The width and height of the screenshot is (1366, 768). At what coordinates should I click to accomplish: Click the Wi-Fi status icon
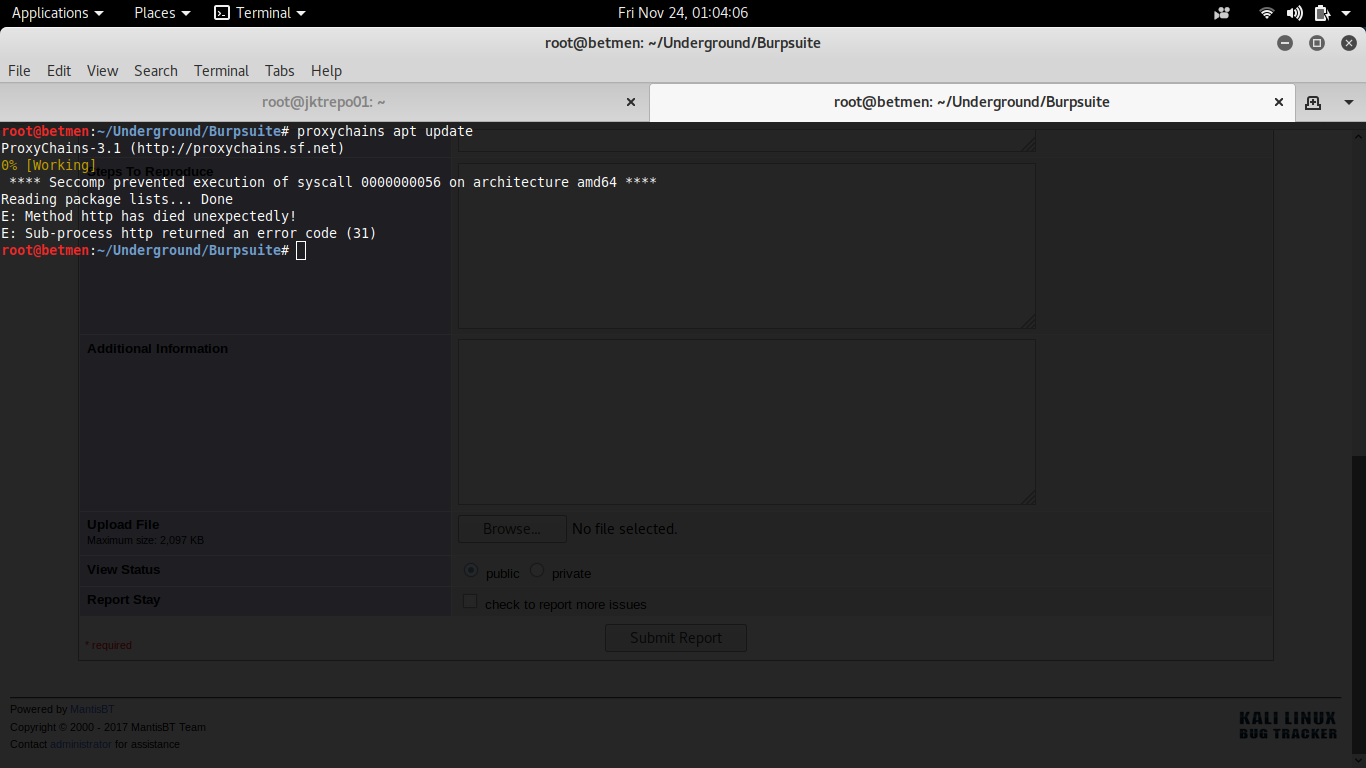1267,13
